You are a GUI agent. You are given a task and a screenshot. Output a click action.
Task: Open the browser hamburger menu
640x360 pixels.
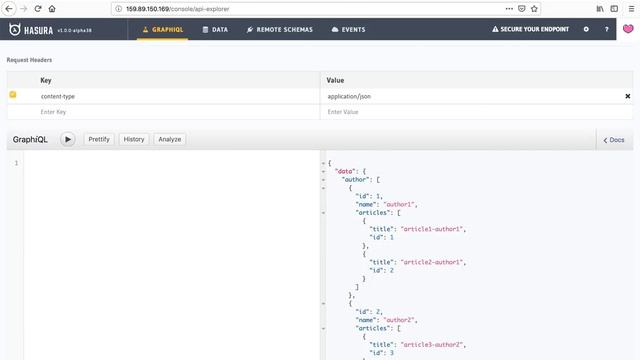point(631,9)
